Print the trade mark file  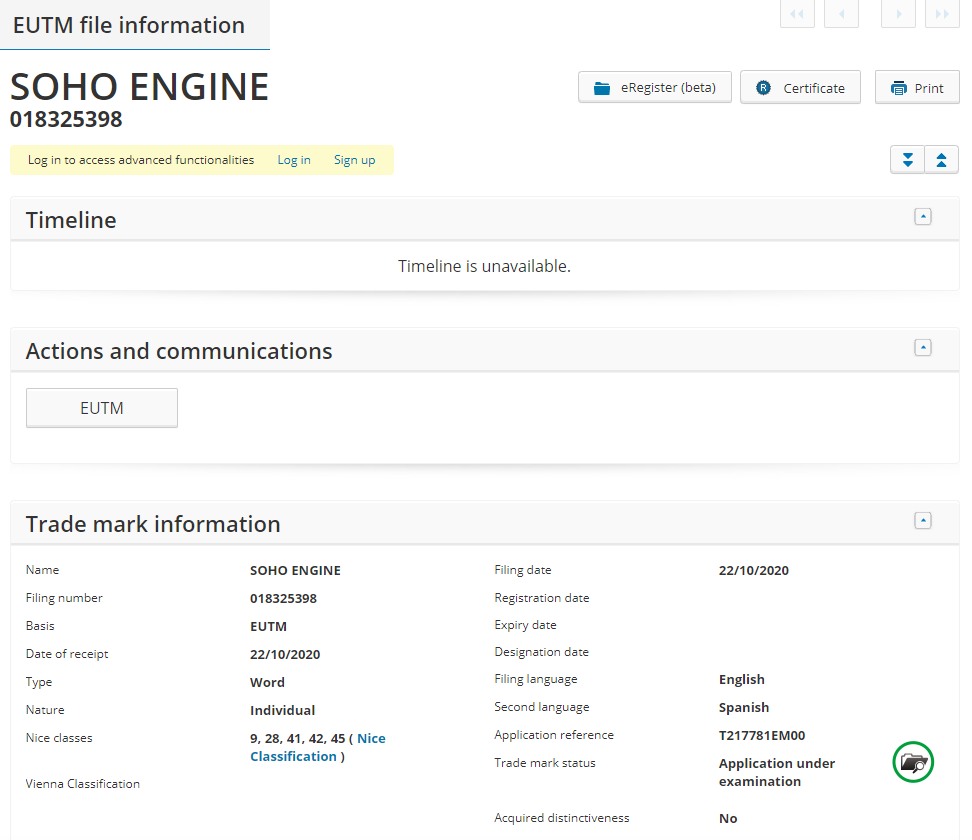[917, 88]
